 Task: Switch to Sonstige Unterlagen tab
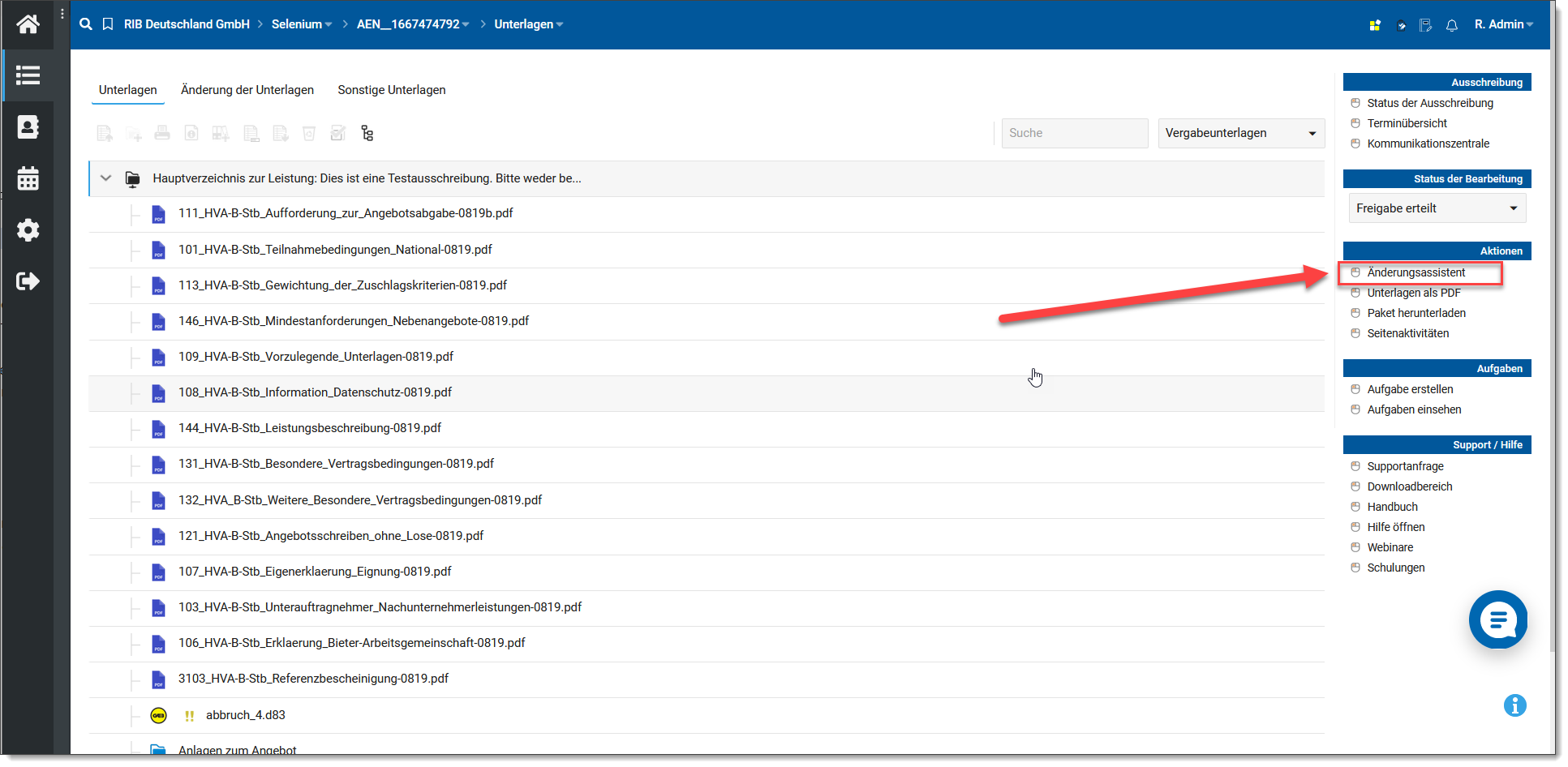(x=392, y=90)
